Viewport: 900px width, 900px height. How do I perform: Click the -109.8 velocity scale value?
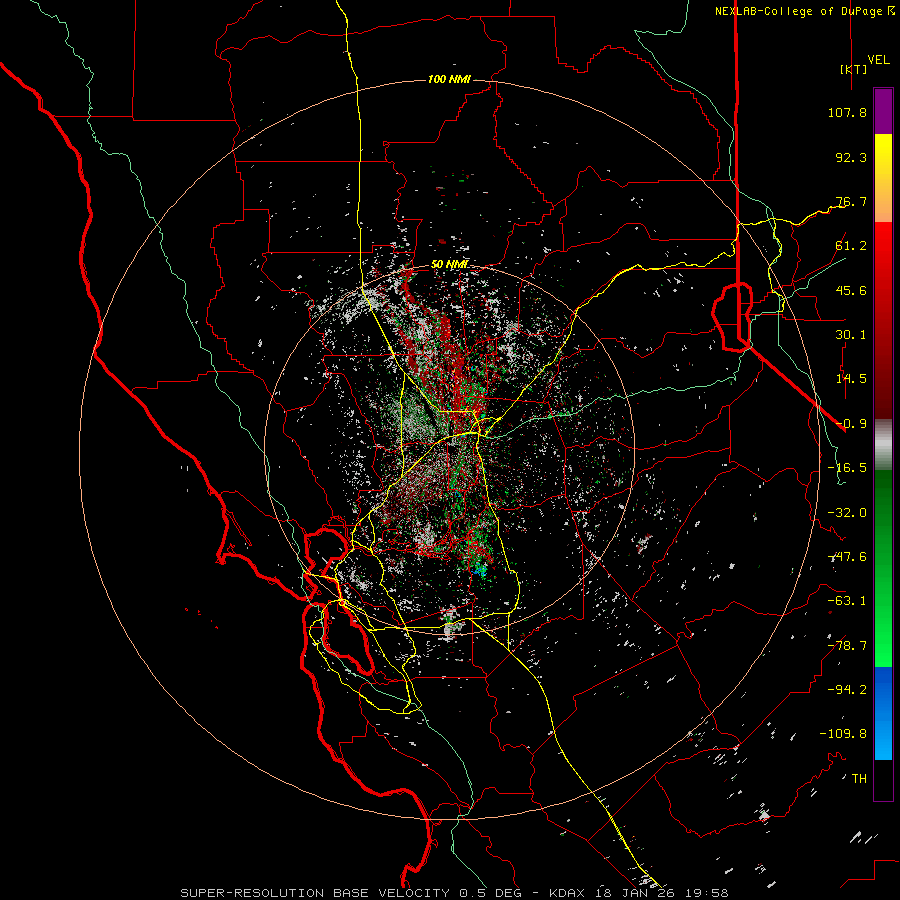click(x=843, y=734)
